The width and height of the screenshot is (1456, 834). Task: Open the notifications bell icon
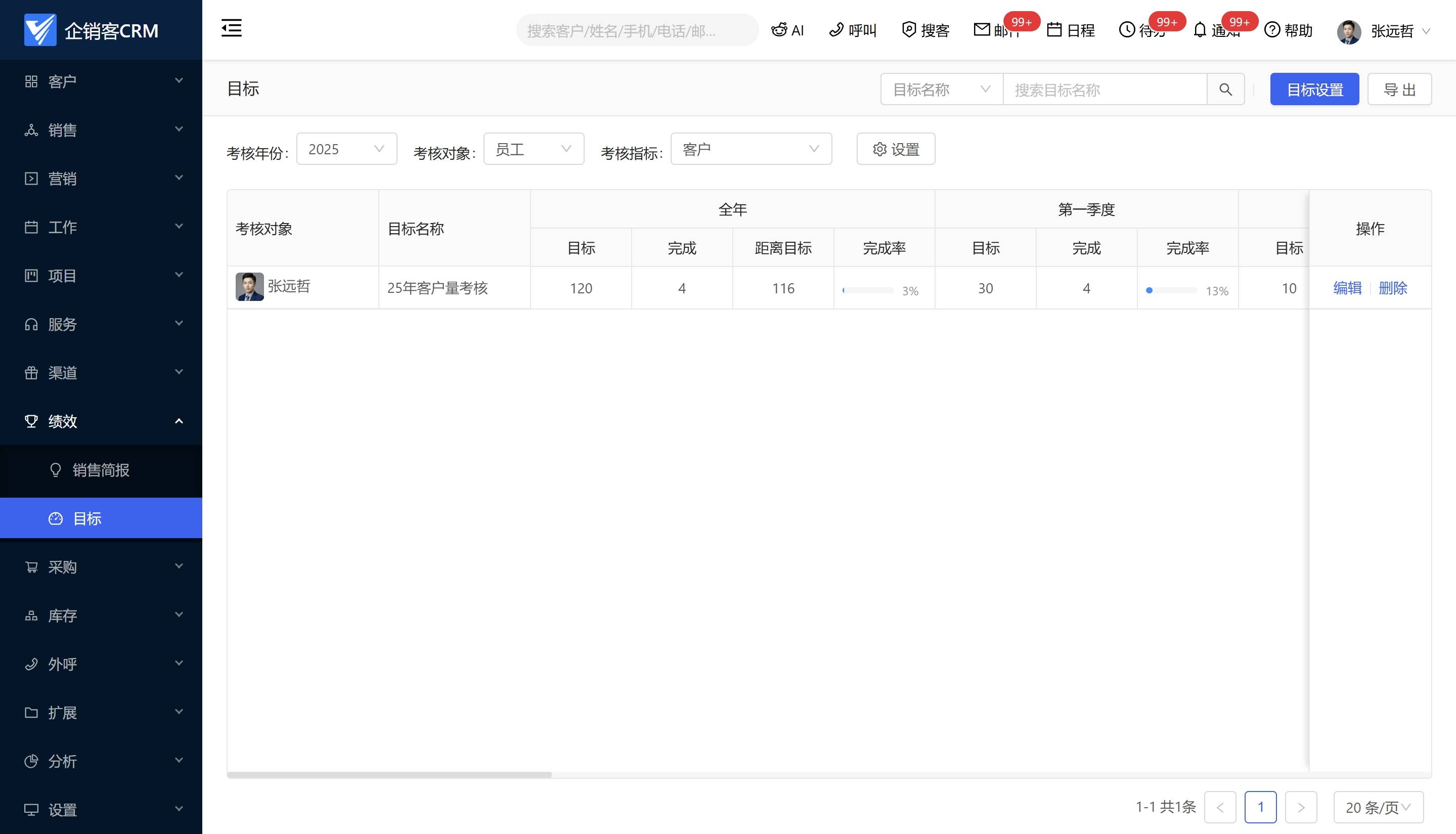1200,30
